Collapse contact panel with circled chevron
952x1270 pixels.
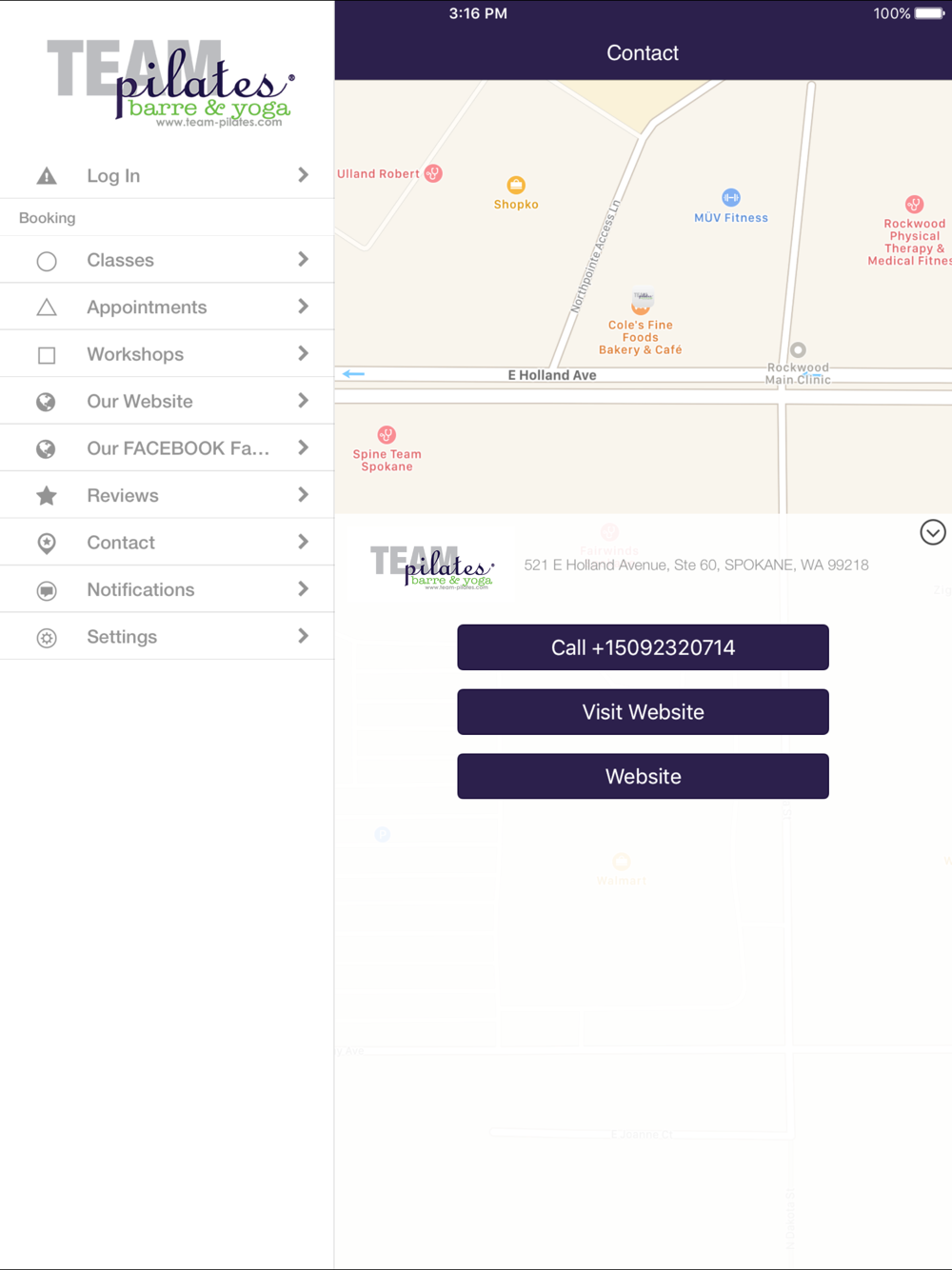click(x=933, y=532)
